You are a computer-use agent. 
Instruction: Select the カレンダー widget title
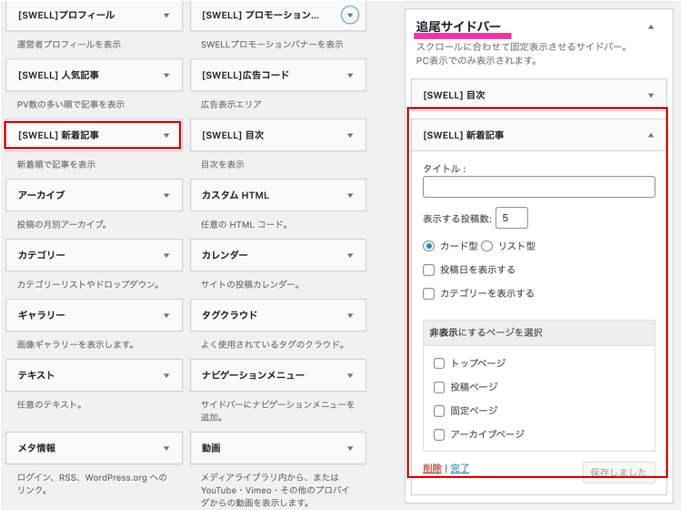(x=225, y=255)
